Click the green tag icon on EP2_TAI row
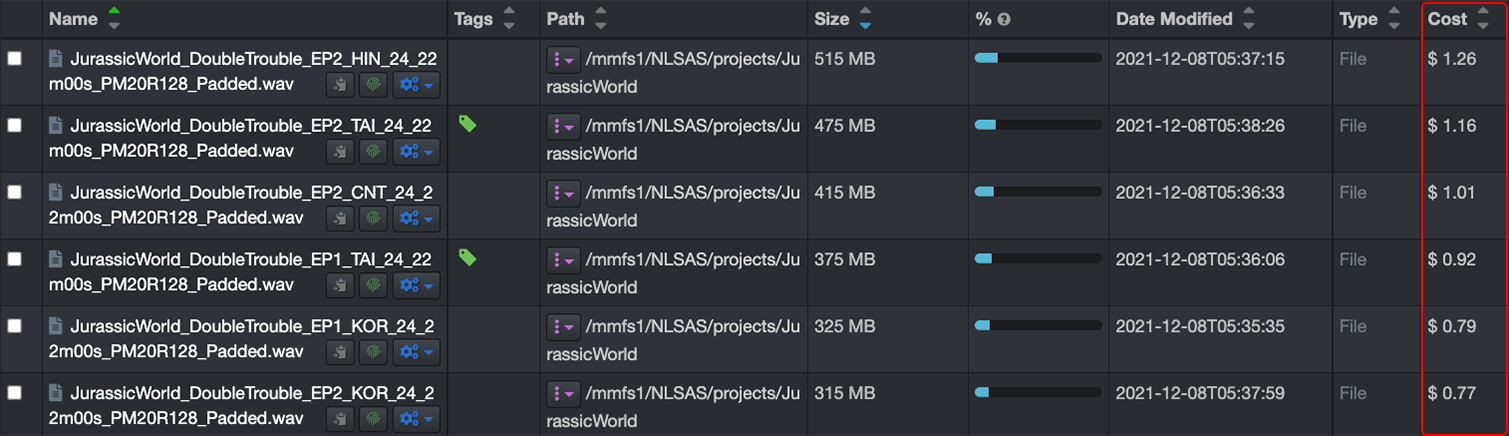The width and height of the screenshot is (1509, 436). (467, 123)
